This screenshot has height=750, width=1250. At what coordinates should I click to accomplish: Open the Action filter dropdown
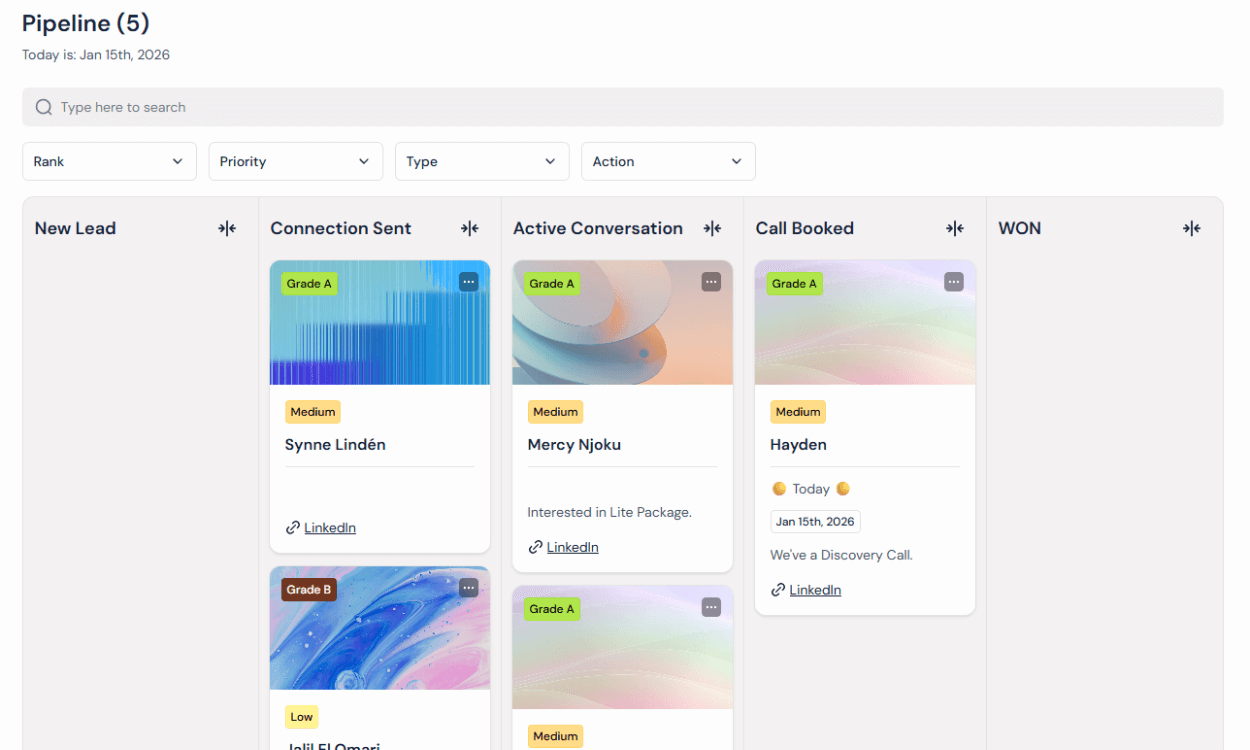667,162
